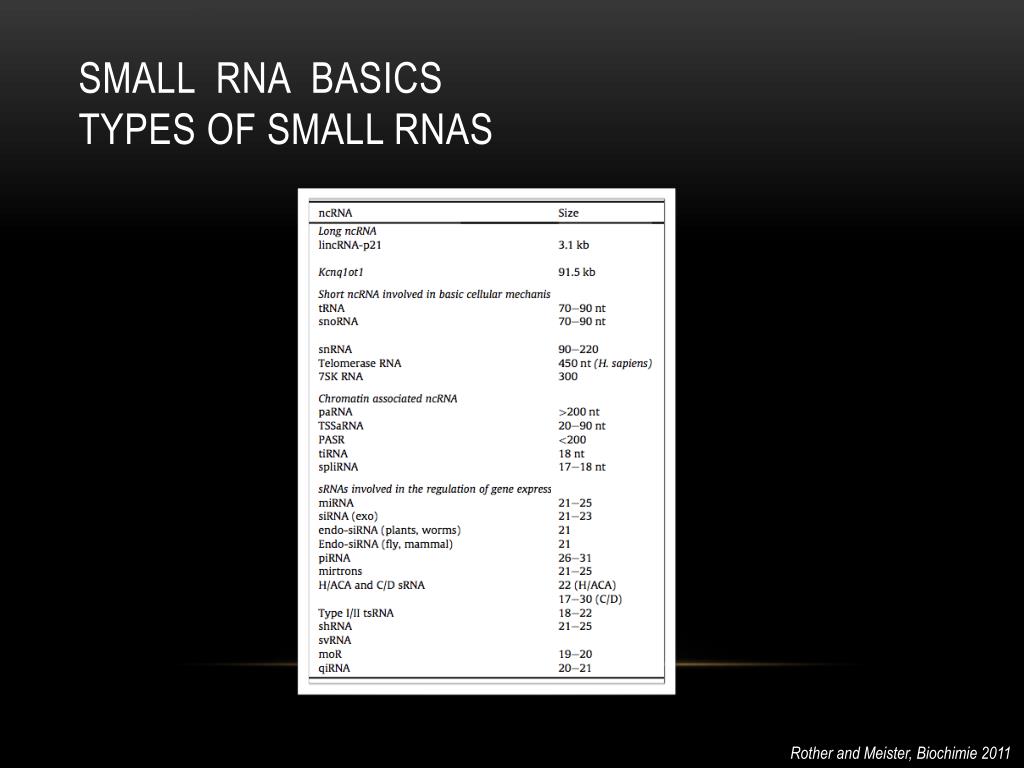
Task: Click the '18–22' size value
Action: [x=575, y=613]
